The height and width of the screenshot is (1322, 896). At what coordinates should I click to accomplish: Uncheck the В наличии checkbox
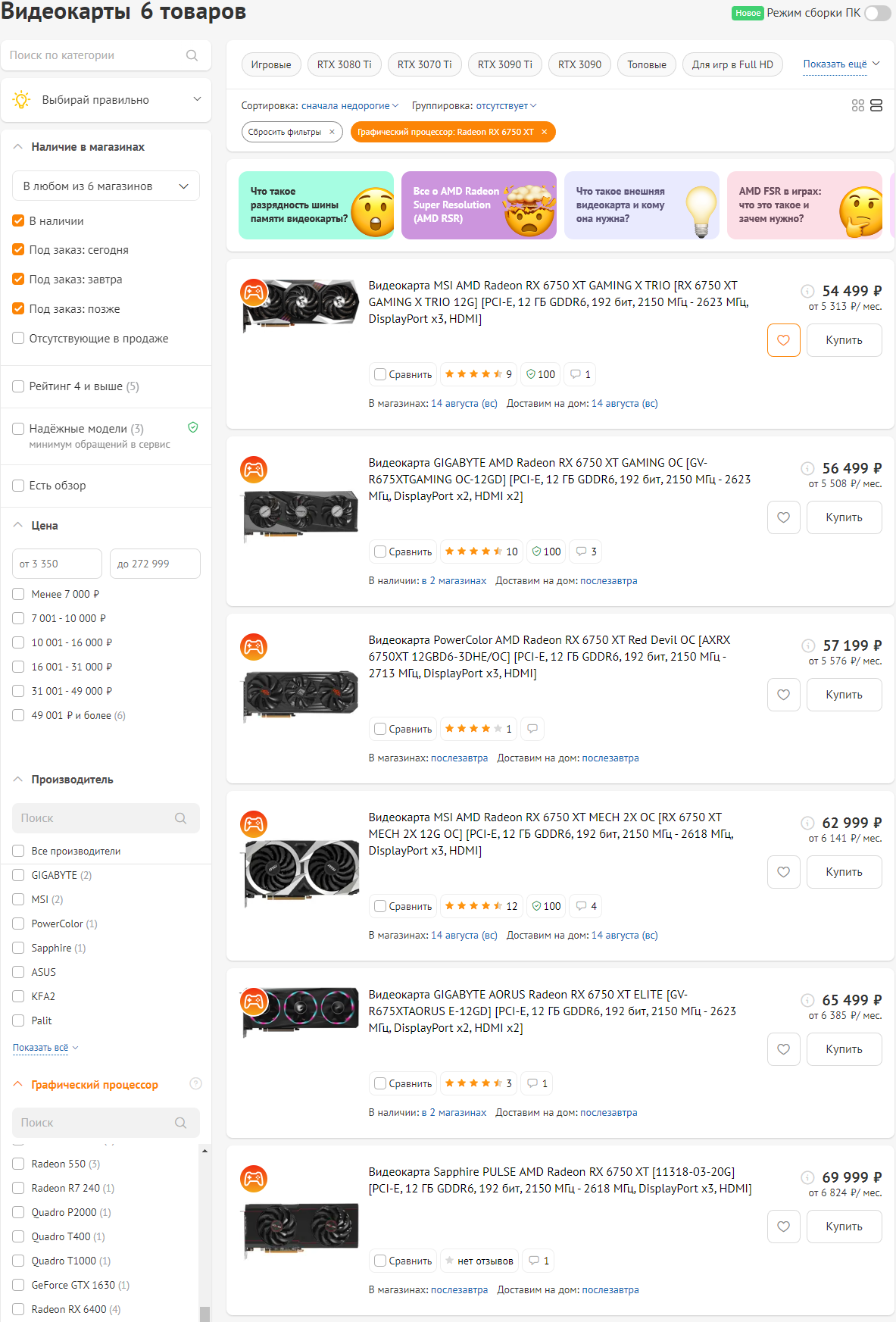pos(19,220)
